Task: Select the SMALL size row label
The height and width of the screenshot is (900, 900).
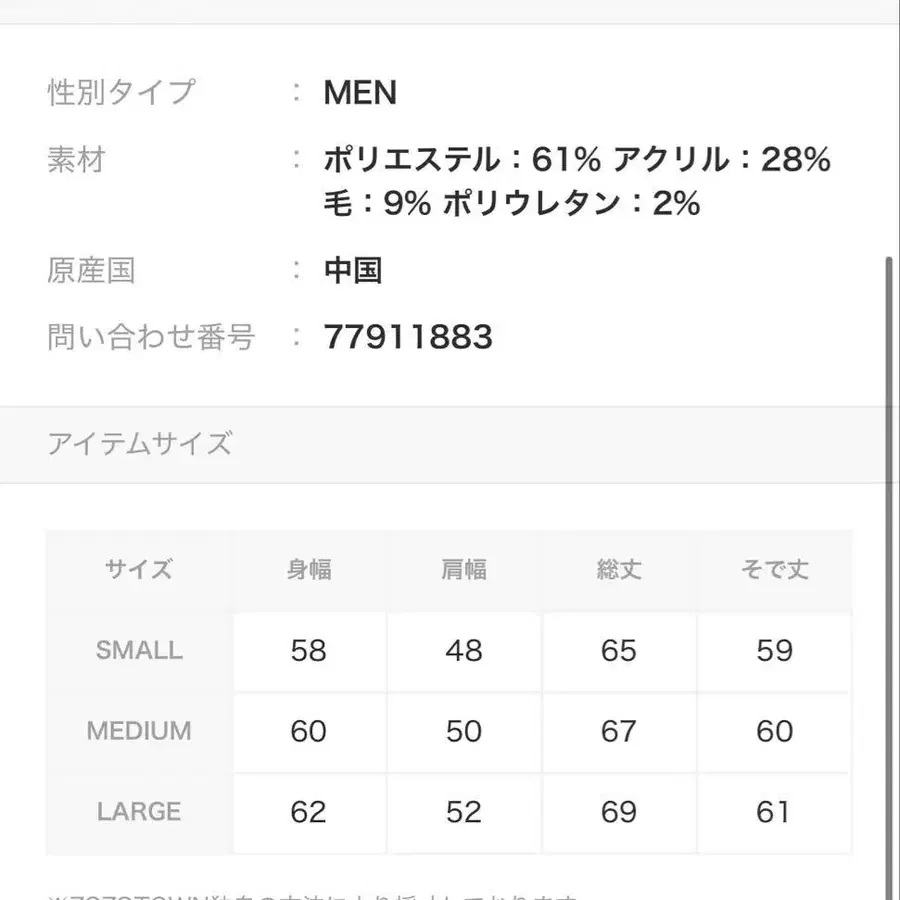Action: click(139, 651)
